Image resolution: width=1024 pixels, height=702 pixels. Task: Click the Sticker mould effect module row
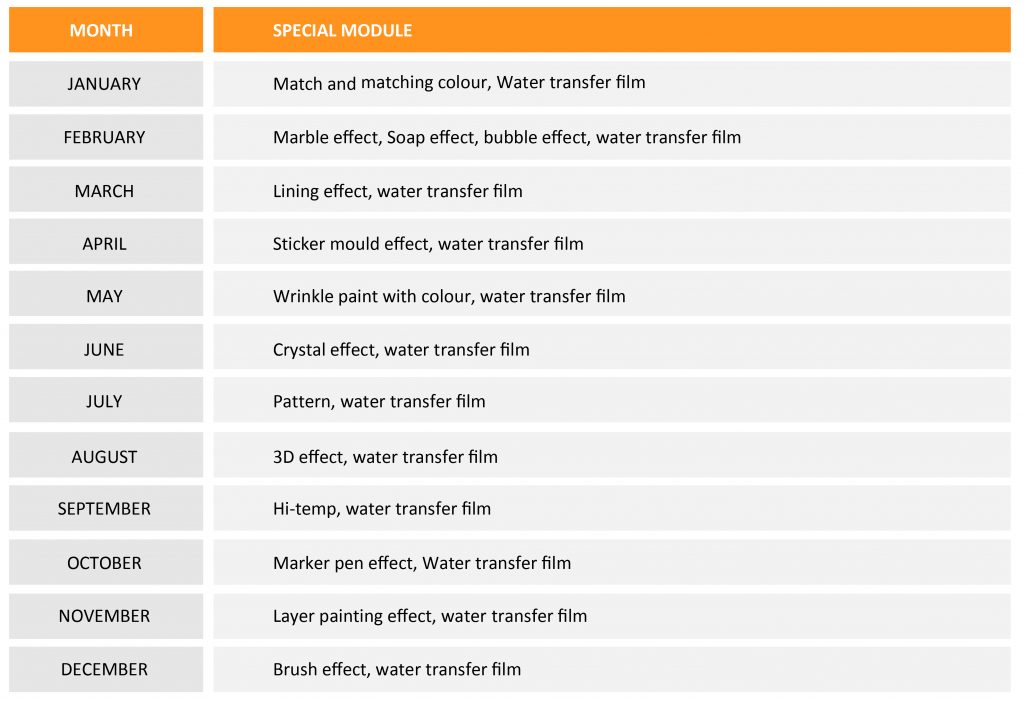[x=612, y=242]
